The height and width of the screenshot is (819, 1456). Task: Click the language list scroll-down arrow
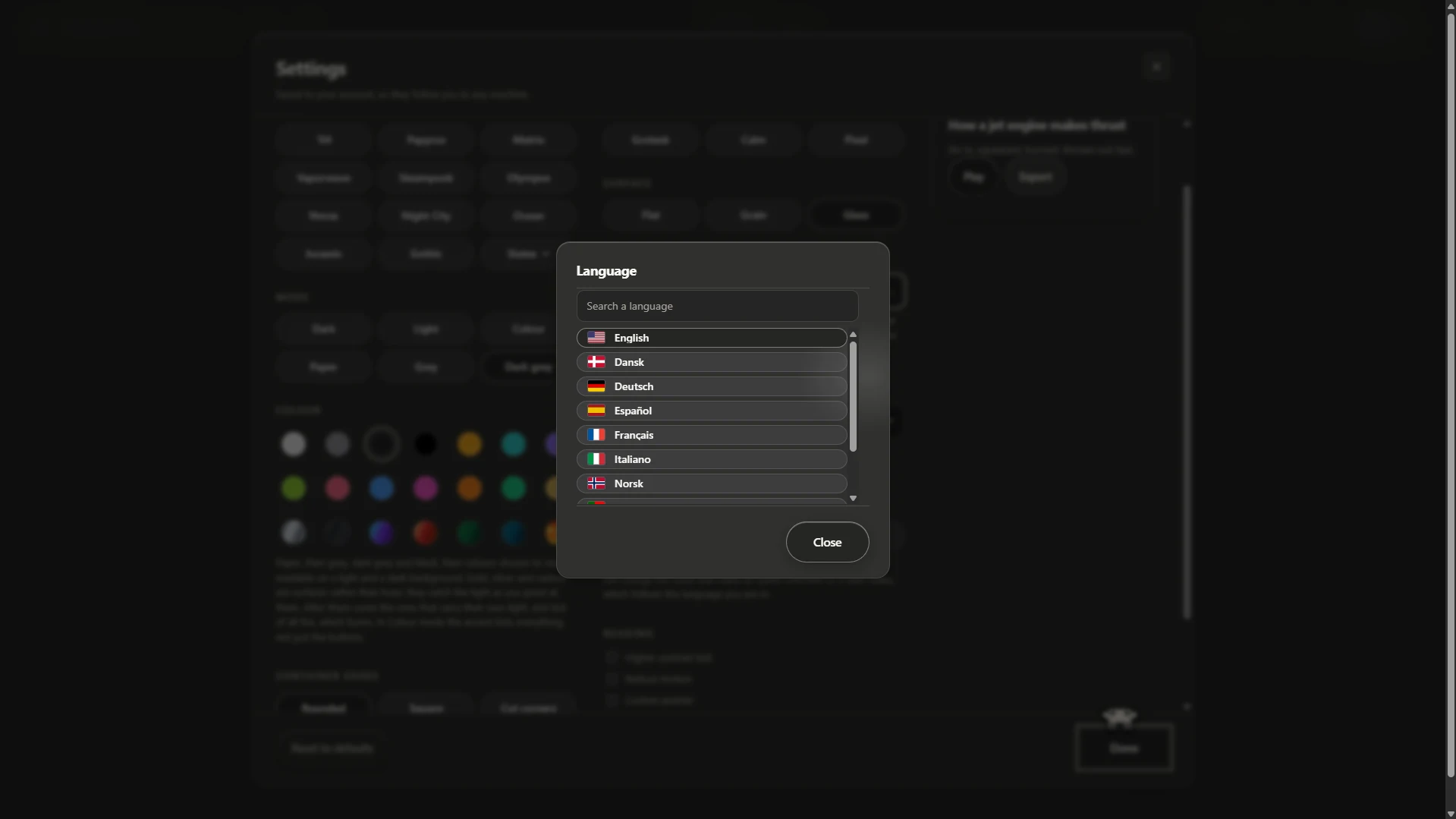pyautogui.click(x=853, y=499)
